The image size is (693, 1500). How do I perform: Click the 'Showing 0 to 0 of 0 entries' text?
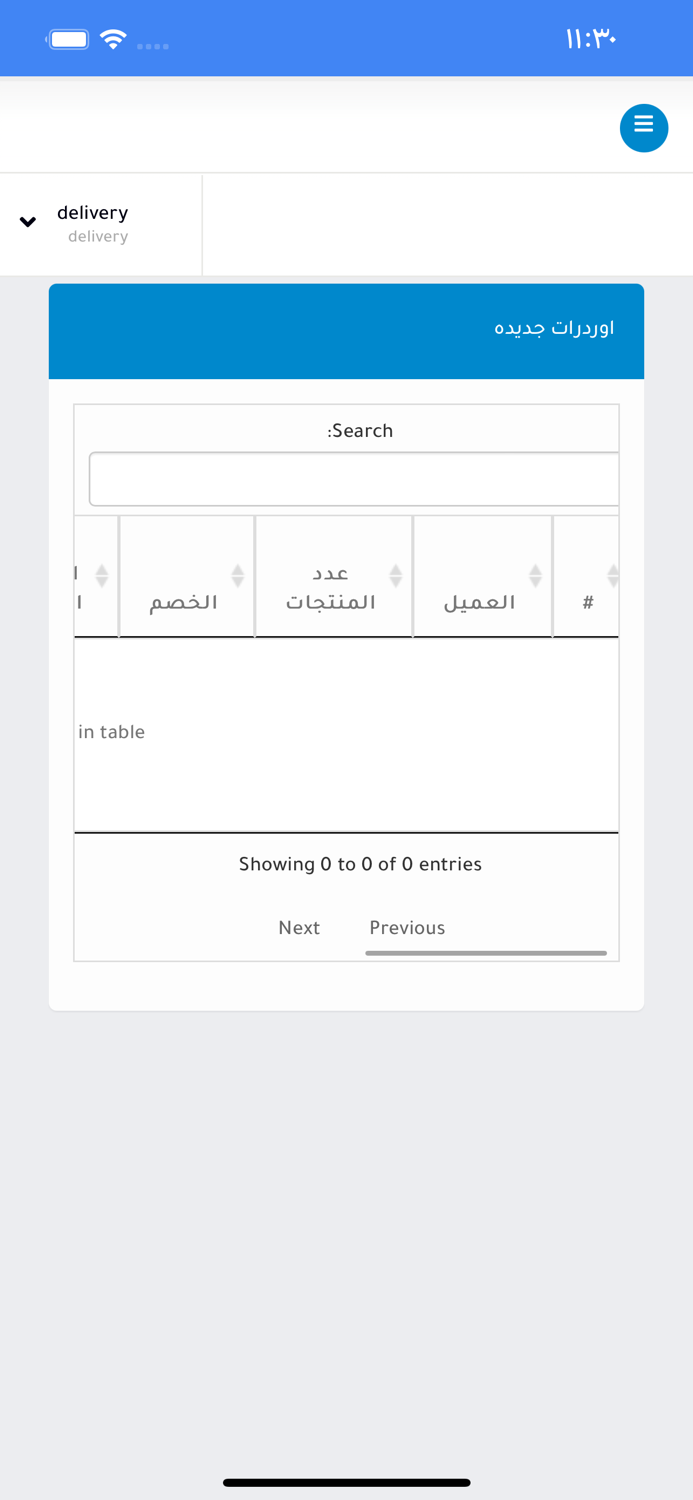pos(360,864)
